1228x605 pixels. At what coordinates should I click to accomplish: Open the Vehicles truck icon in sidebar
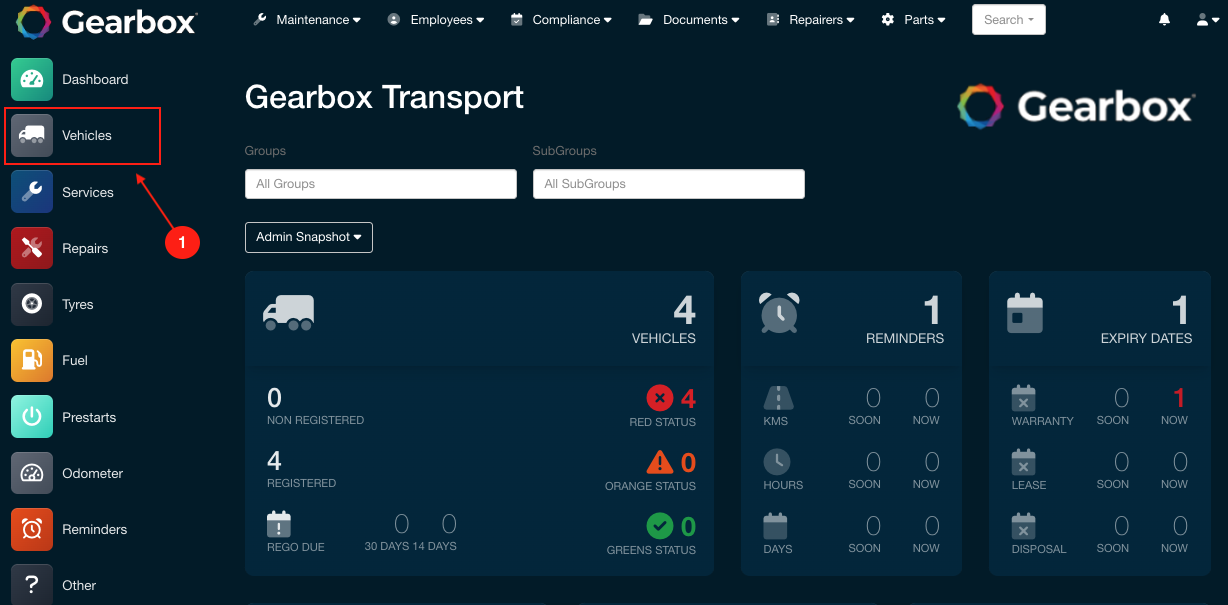pyautogui.click(x=32, y=135)
